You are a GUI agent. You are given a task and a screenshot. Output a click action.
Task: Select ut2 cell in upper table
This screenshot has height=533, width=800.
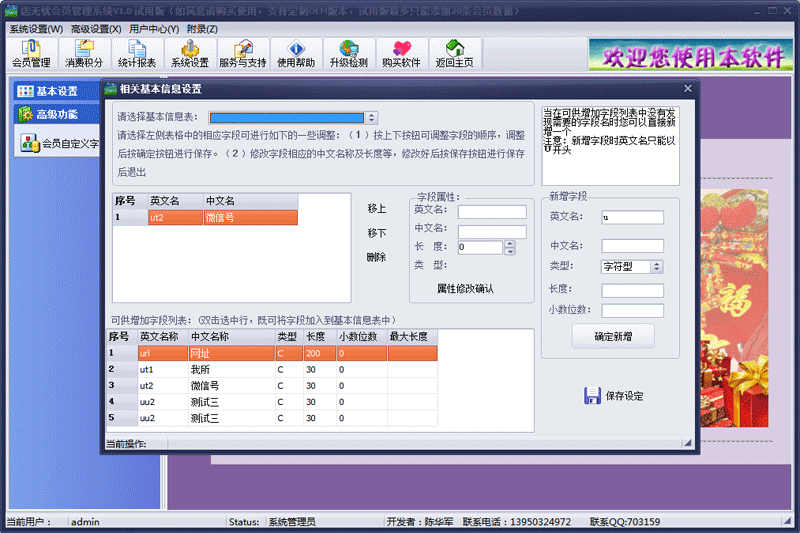coord(176,218)
